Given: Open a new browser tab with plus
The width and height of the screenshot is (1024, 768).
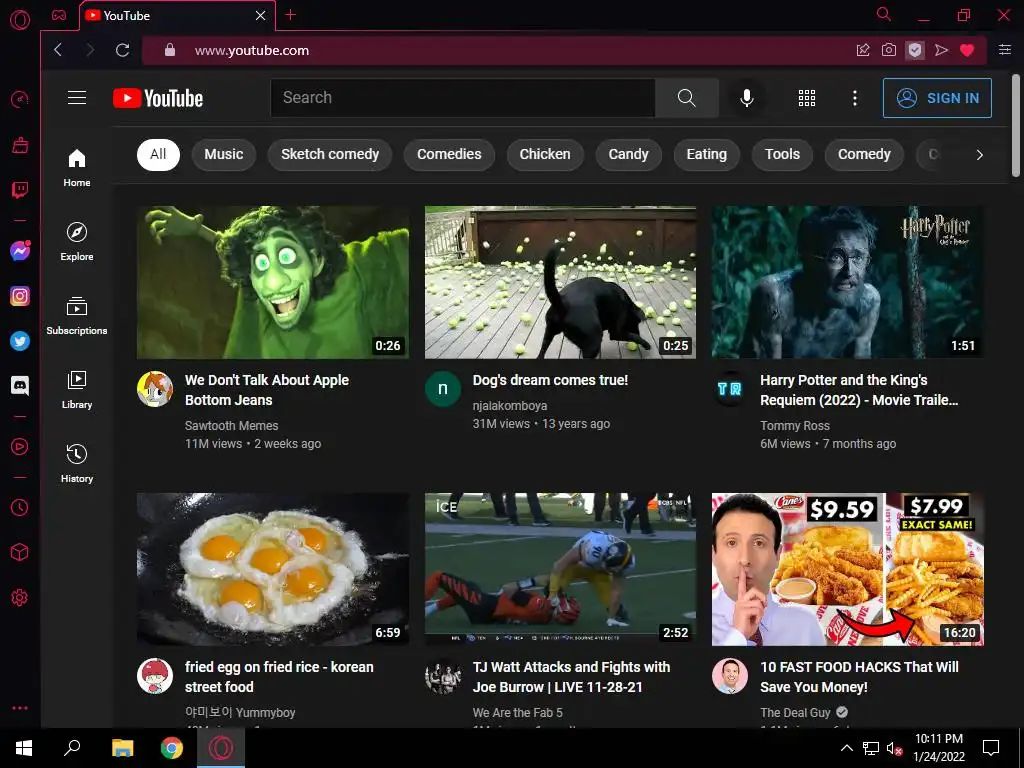Looking at the screenshot, I should pyautogui.click(x=291, y=15).
